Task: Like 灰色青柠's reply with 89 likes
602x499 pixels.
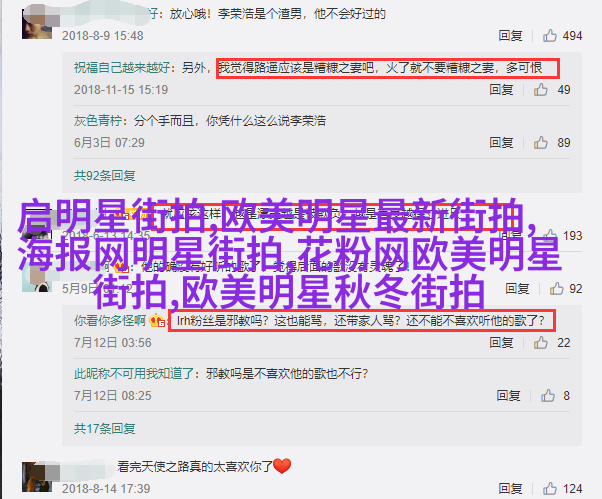Action: [540, 142]
